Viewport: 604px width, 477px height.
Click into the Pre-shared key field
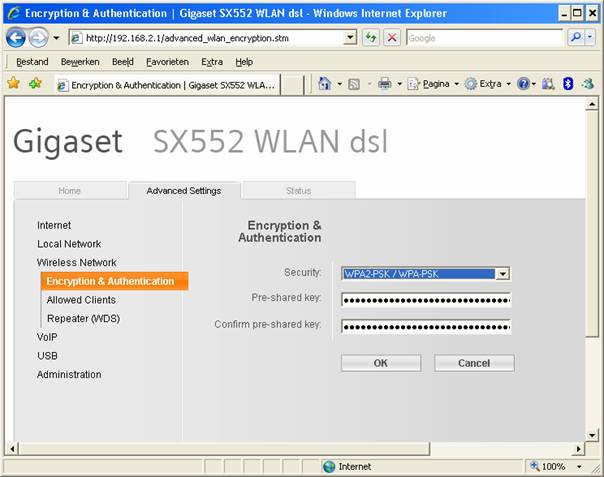pos(425,299)
